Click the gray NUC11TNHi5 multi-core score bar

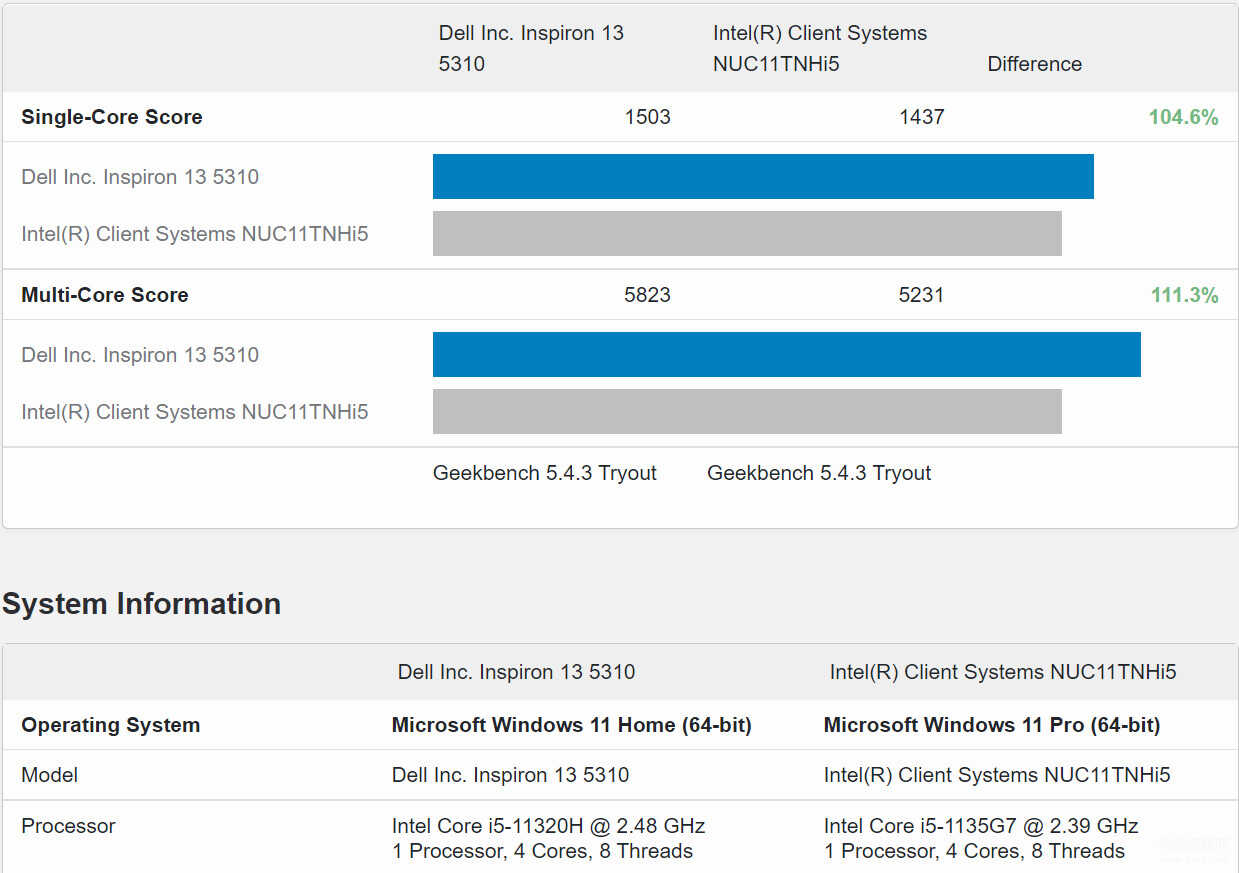point(746,411)
